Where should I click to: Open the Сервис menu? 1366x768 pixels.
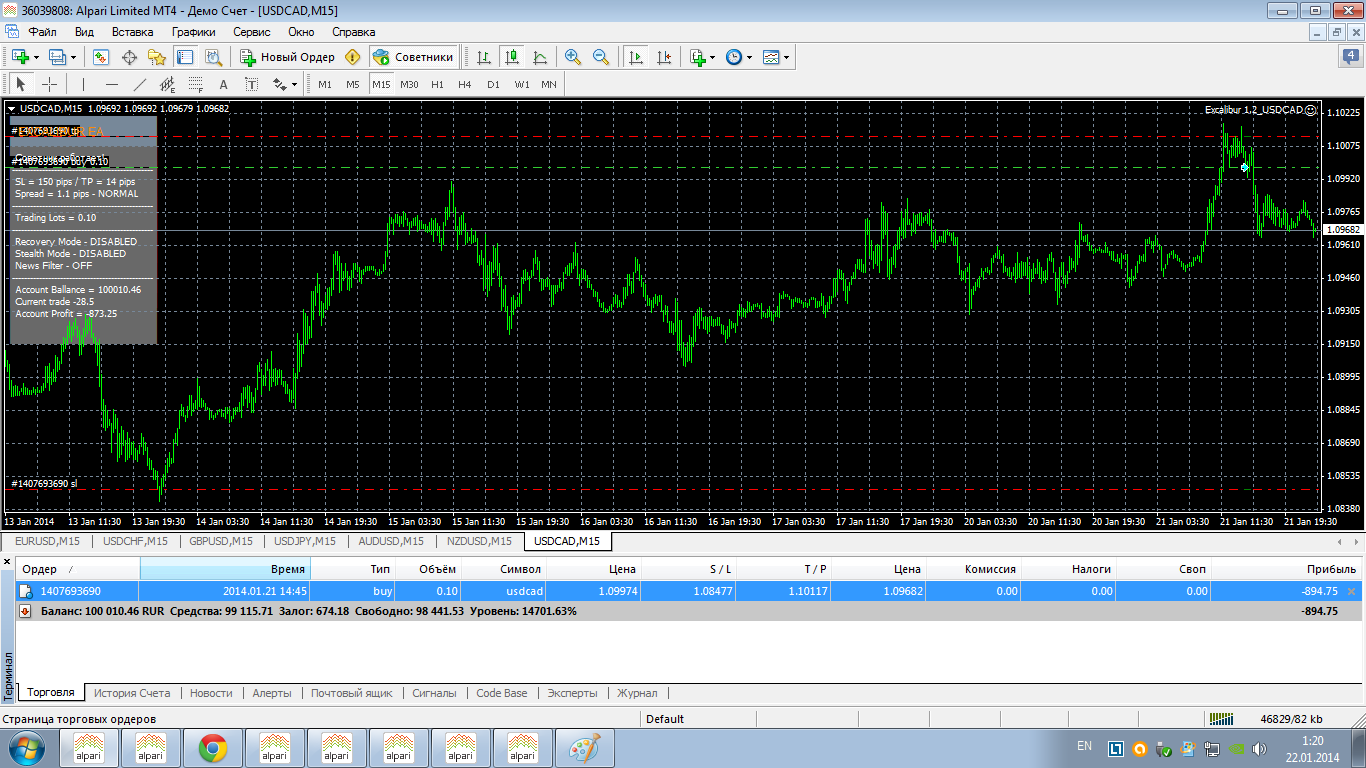coord(251,32)
